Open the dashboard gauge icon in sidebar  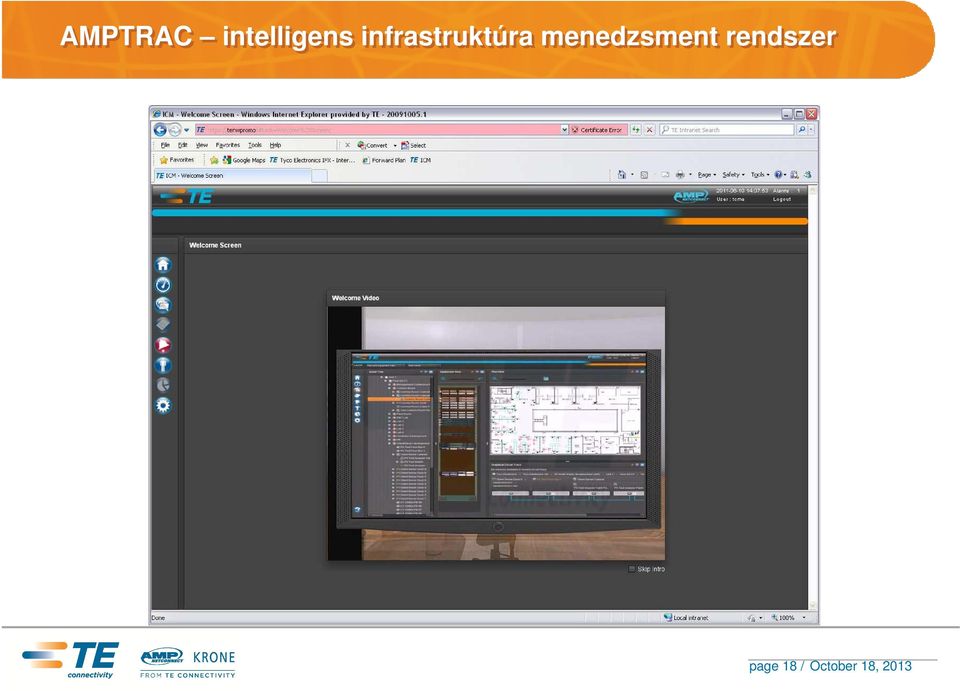pos(163,285)
